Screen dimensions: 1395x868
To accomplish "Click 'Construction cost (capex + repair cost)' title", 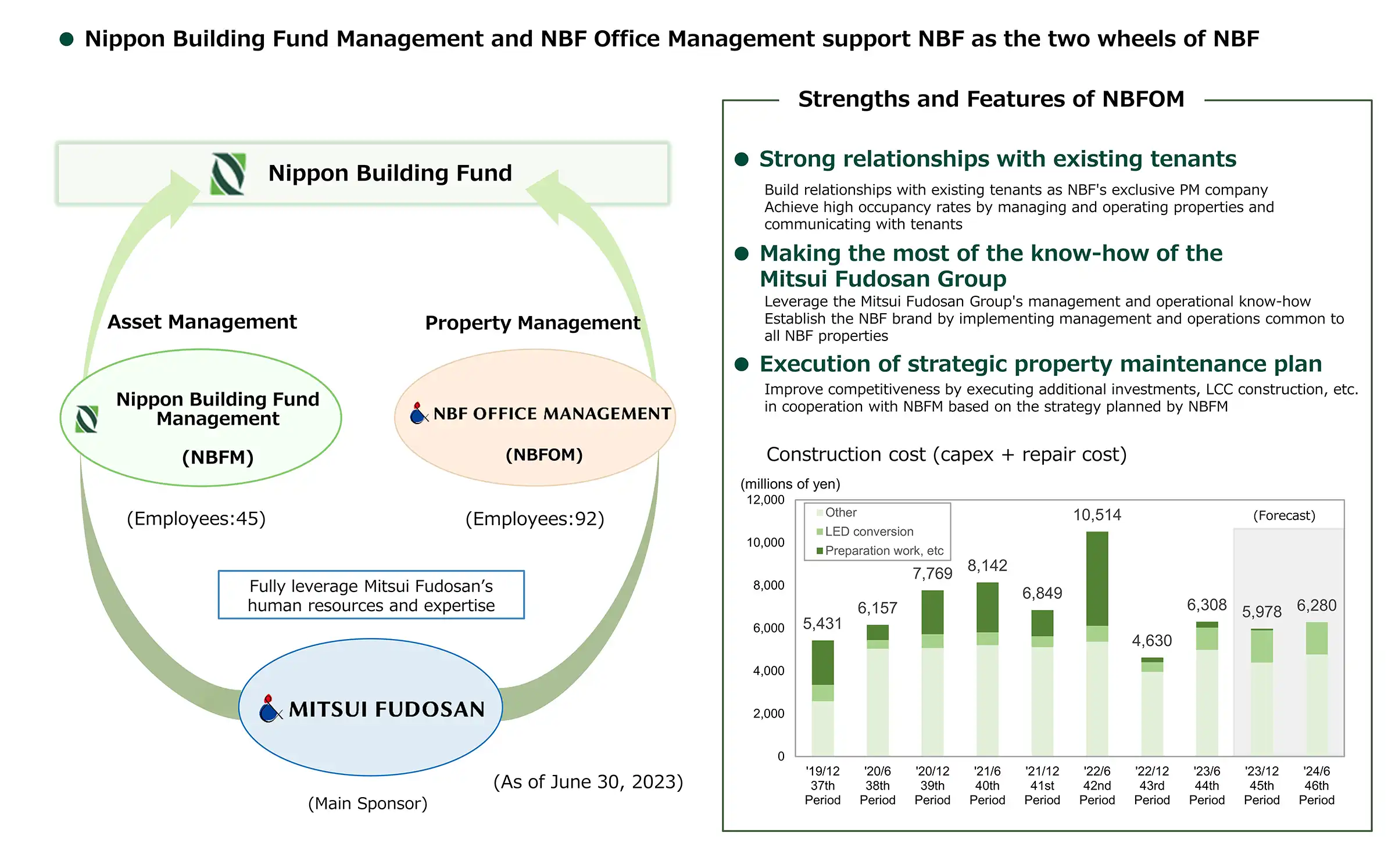I will [946, 454].
